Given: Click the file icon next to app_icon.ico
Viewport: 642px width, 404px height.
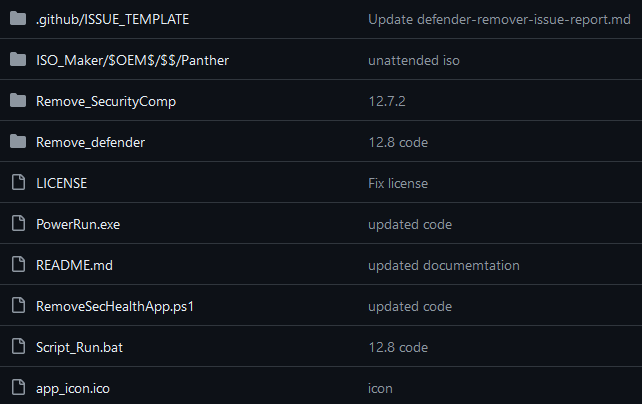Looking at the screenshot, I should [18, 388].
